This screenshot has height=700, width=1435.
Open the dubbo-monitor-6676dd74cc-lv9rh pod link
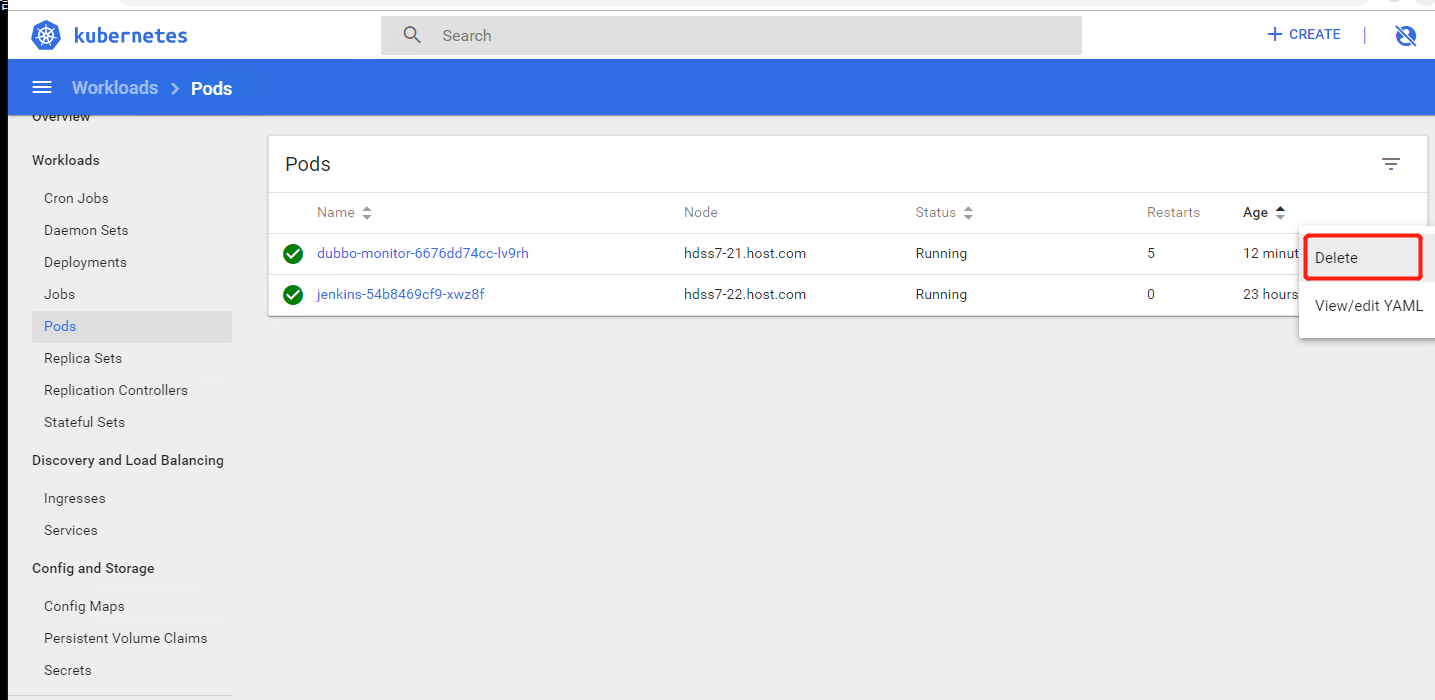click(422, 254)
